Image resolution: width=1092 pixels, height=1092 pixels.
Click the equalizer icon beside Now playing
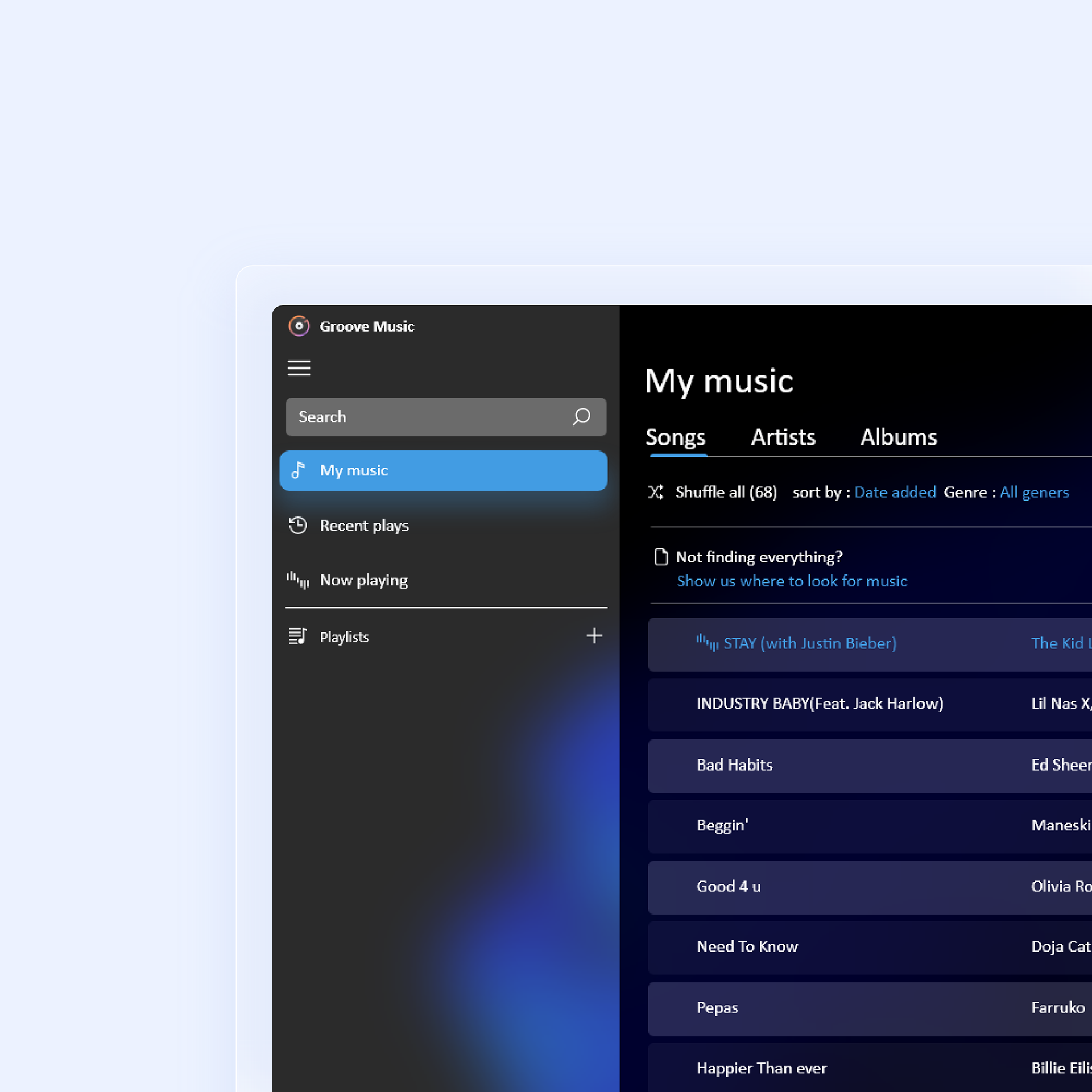click(298, 580)
